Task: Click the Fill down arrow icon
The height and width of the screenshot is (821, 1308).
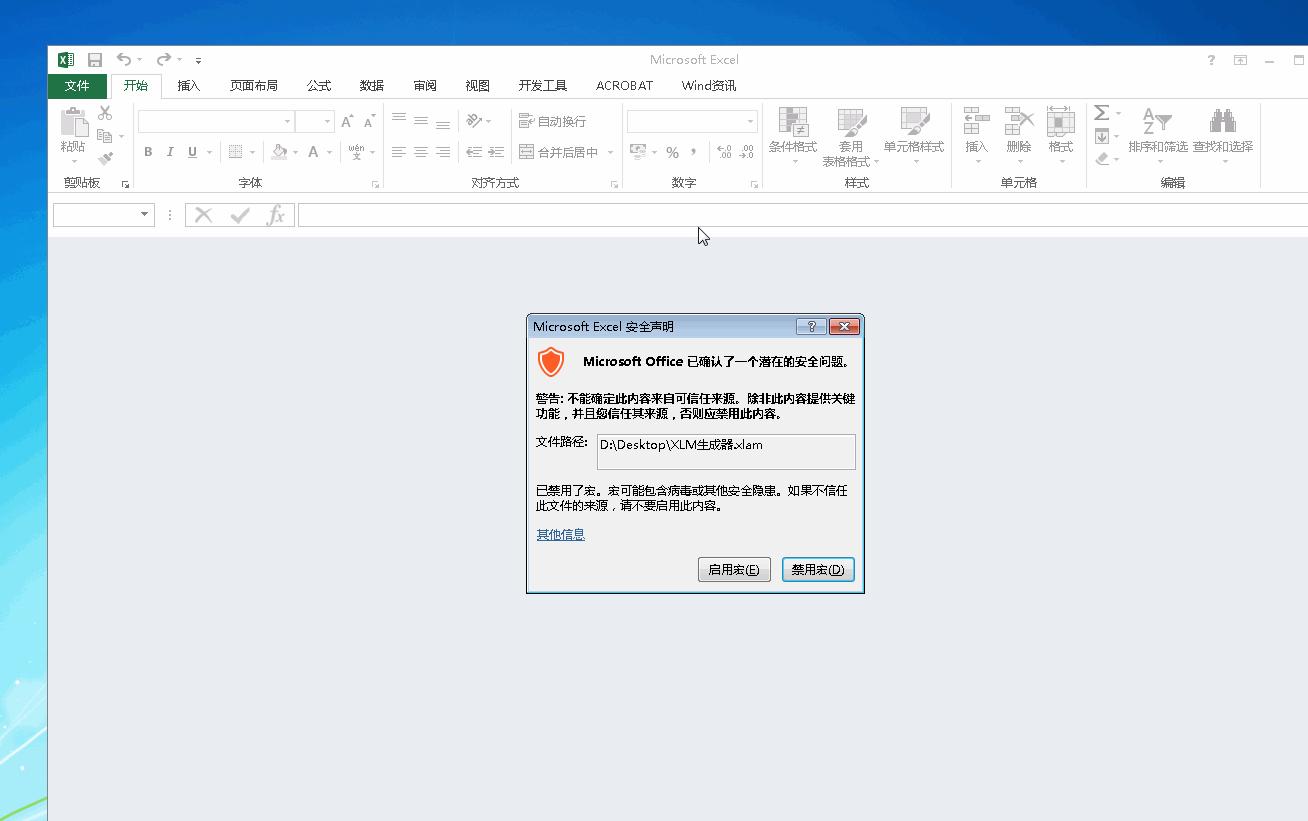Action: pyautogui.click(x=1102, y=136)
